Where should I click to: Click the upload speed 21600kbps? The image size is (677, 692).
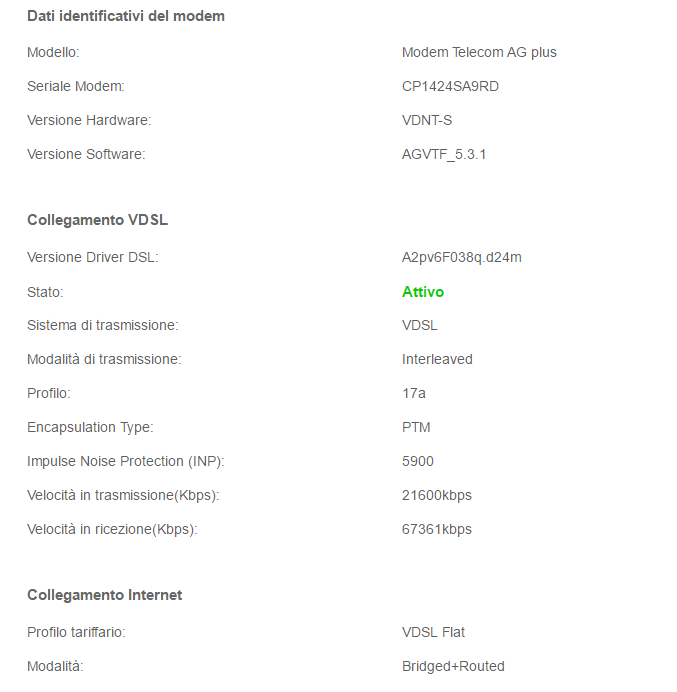pos(436,495)
